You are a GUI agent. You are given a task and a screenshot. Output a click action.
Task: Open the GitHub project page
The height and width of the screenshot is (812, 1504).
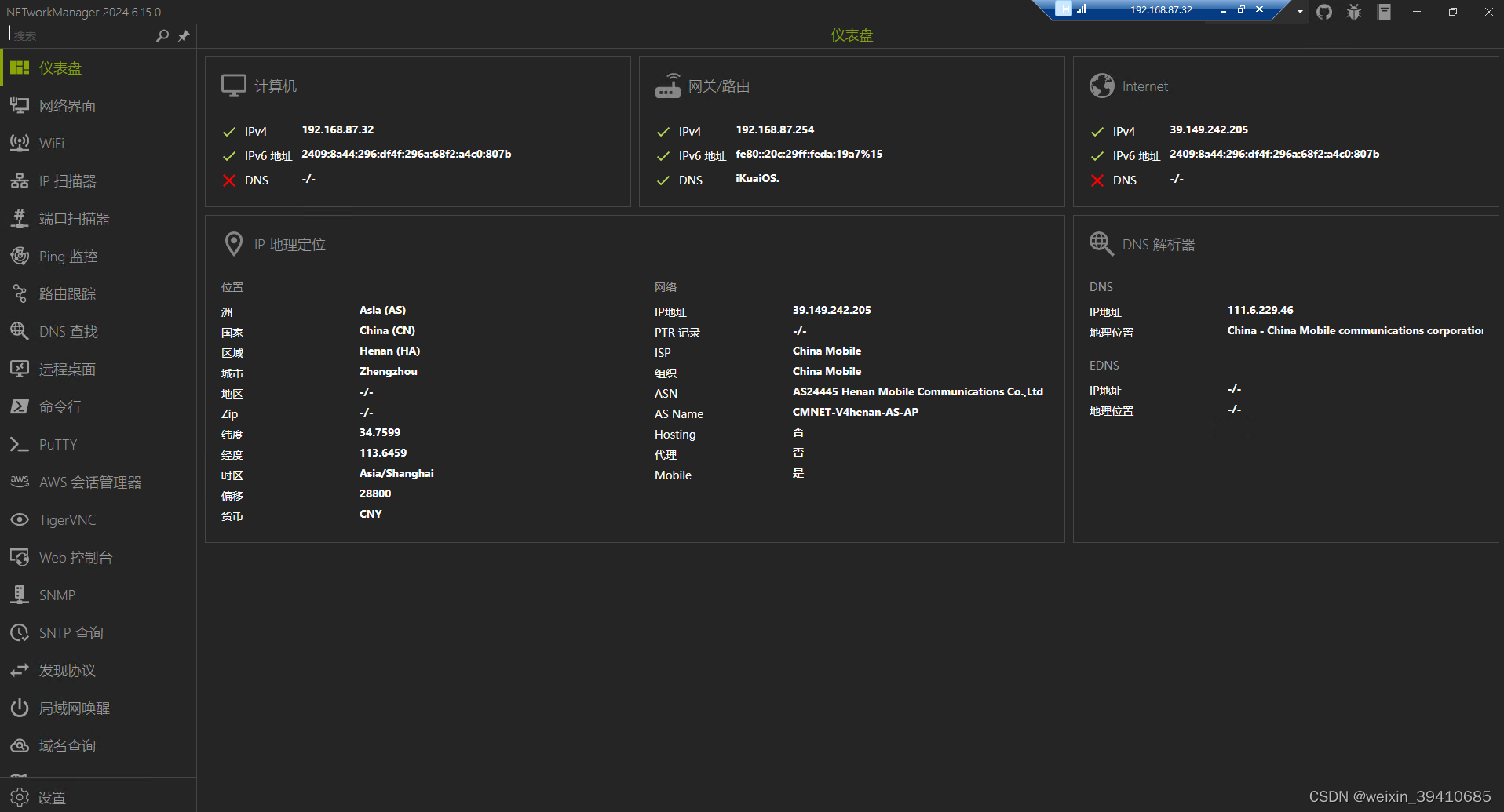(x=1323, y=12)
